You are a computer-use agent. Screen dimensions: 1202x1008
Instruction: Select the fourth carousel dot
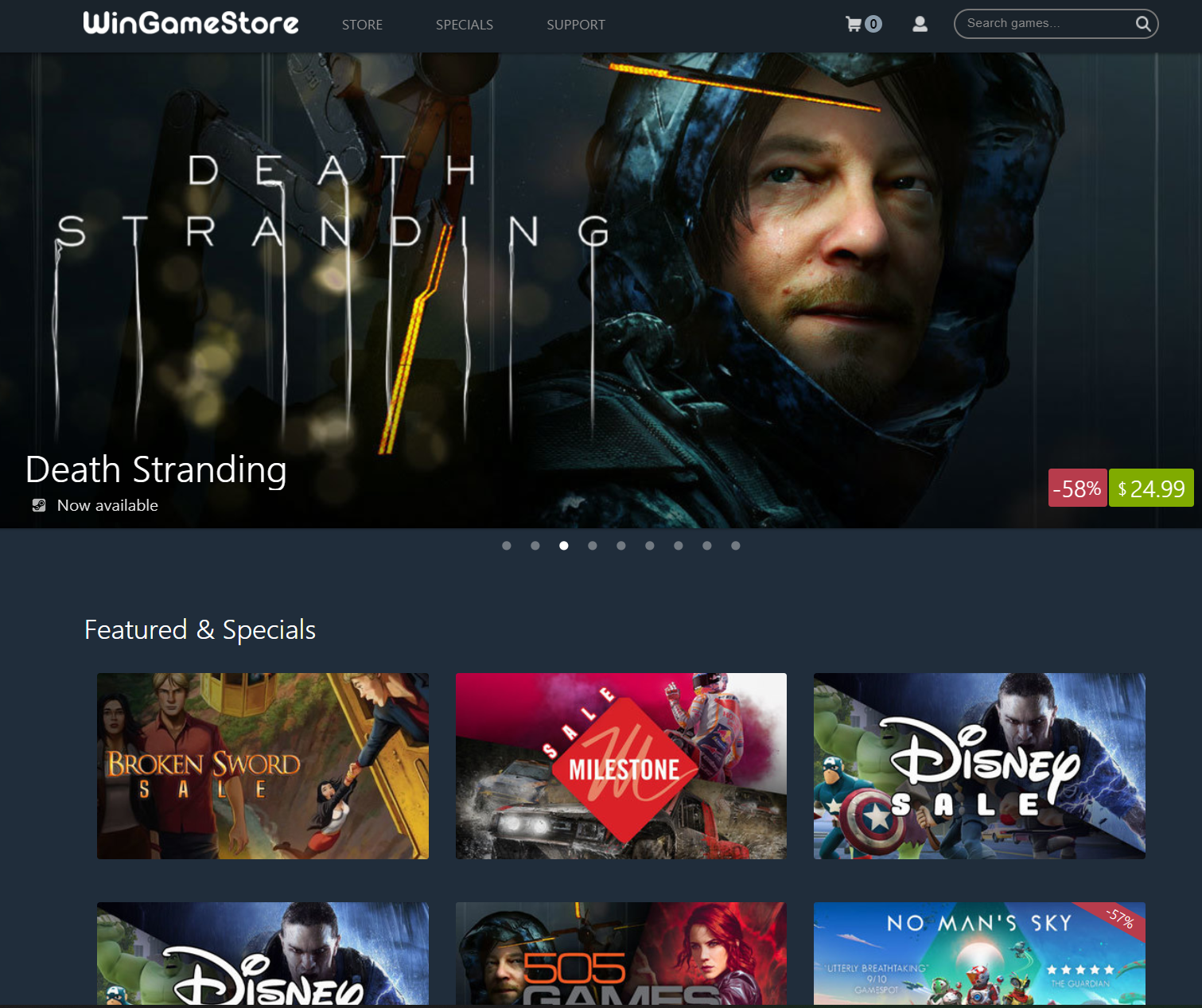coord(593,546)
